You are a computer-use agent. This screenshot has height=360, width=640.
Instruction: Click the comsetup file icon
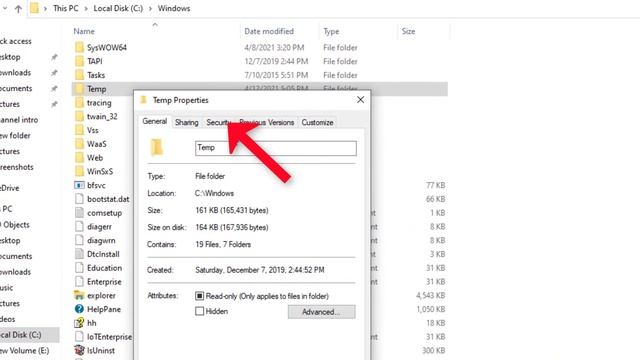(79, 213)
